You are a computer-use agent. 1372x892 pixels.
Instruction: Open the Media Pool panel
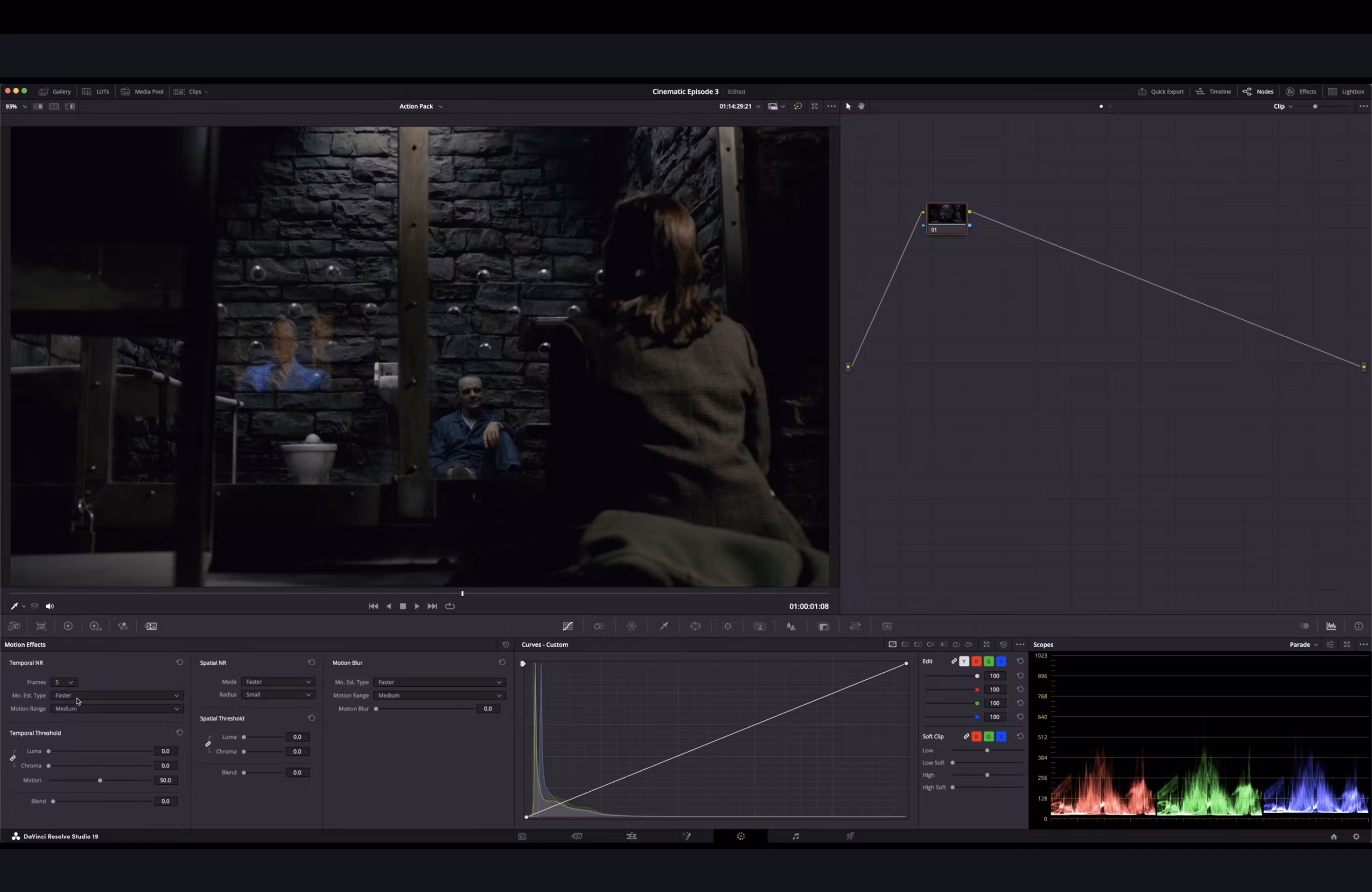(142, 91)
